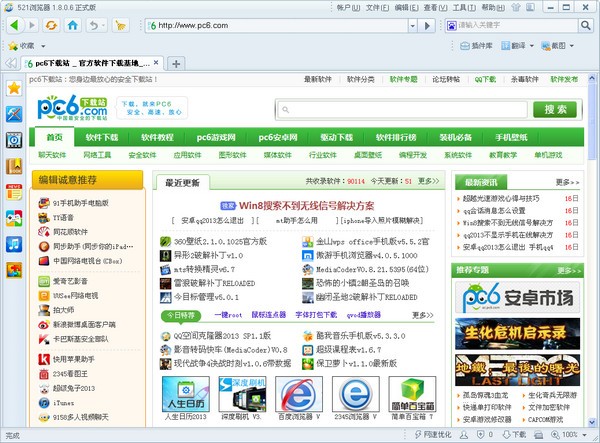Click the skin shirt icon in title bar

(x=516, y=7)
